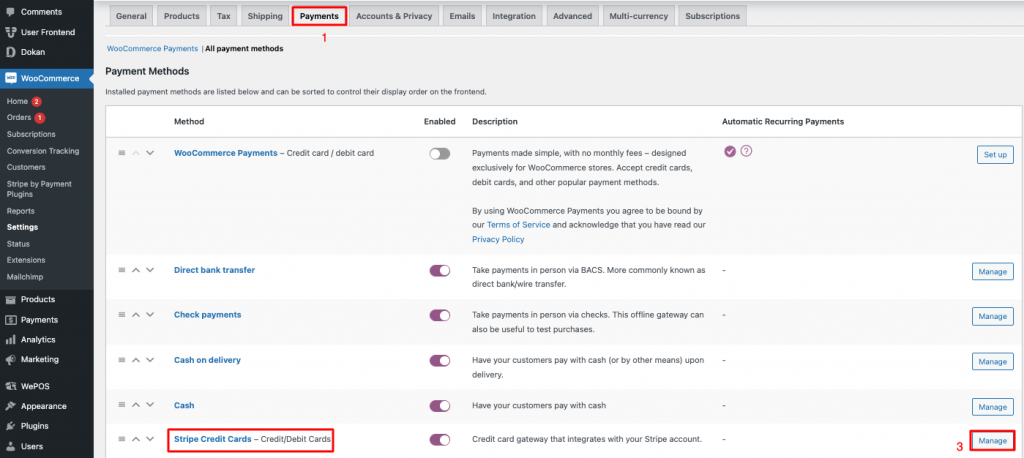
Task: Click the drag handle for Stripe Credit Cards
Action: coord(121,439)
